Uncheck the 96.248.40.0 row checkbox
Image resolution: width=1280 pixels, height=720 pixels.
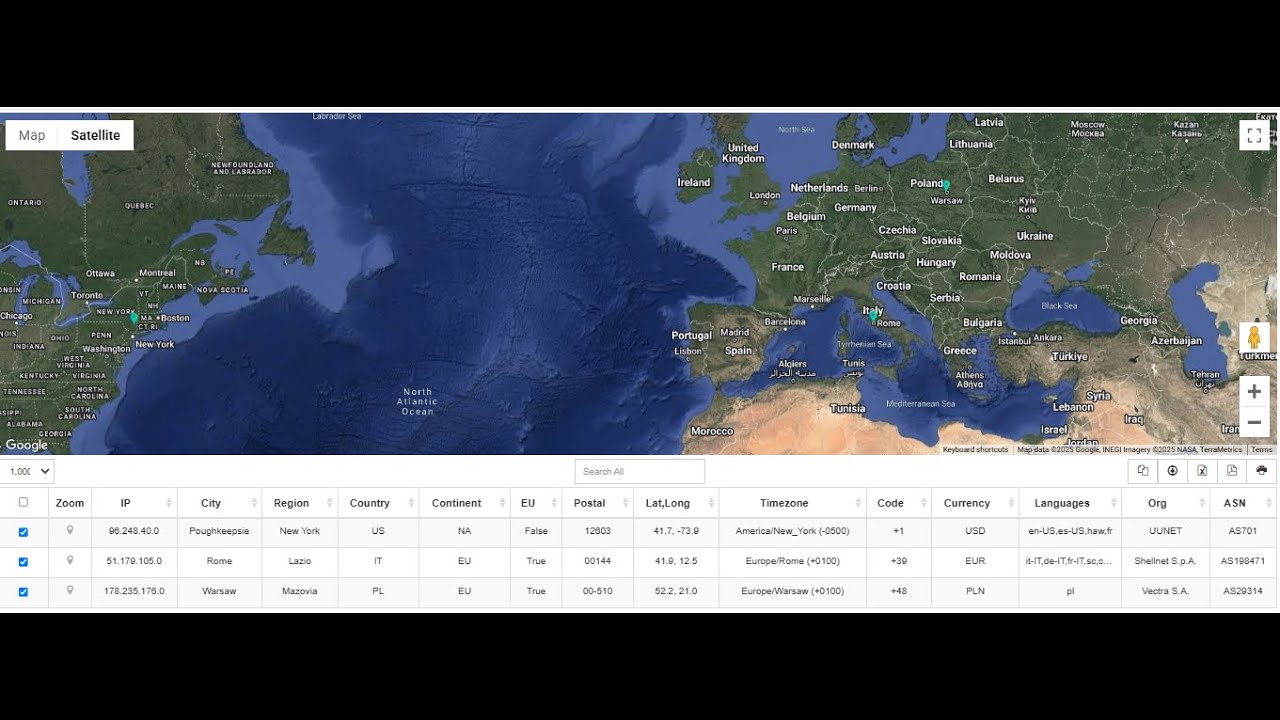point(24,532)
